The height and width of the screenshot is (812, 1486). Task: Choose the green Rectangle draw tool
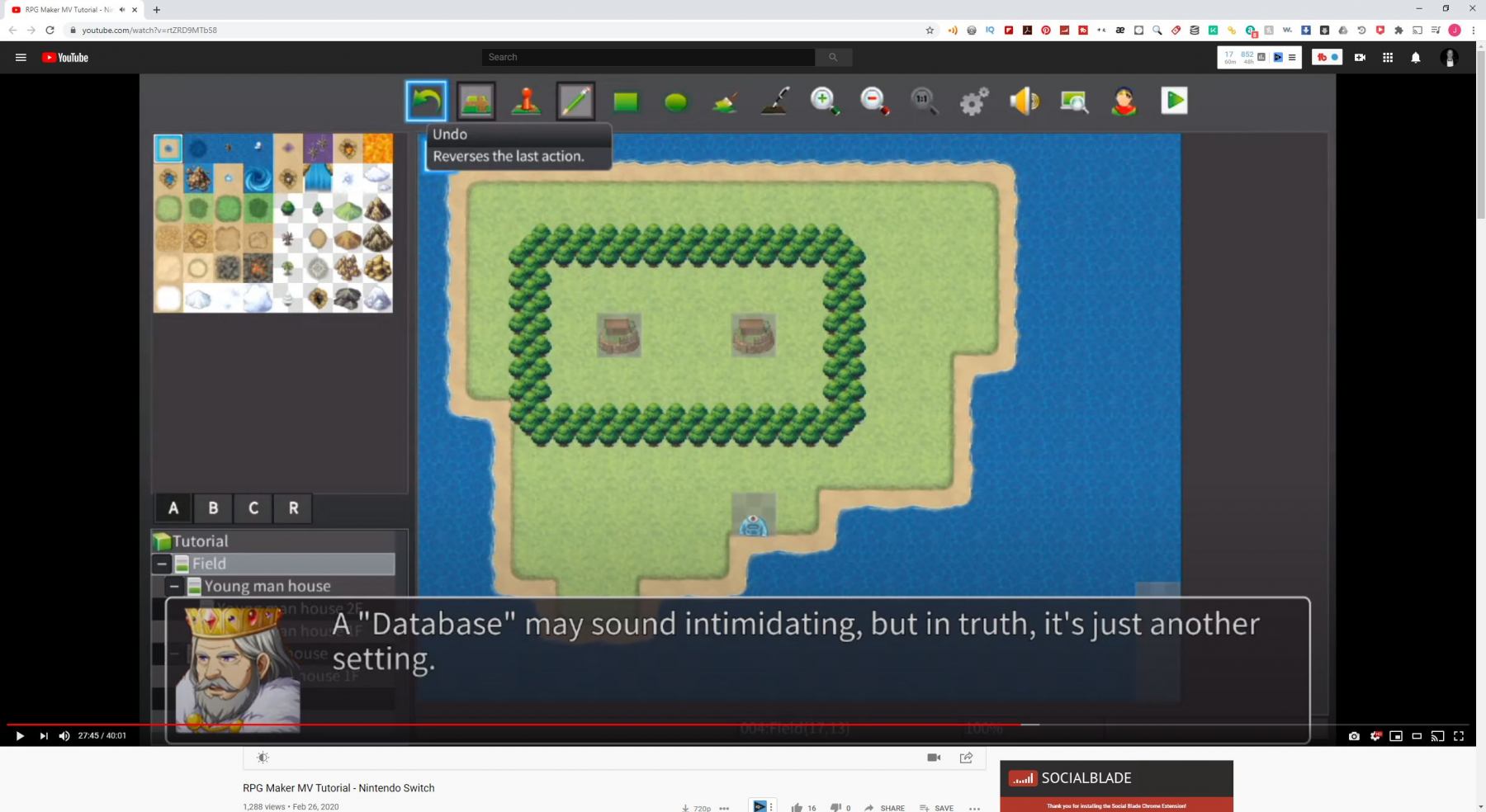tap(626, 101)
